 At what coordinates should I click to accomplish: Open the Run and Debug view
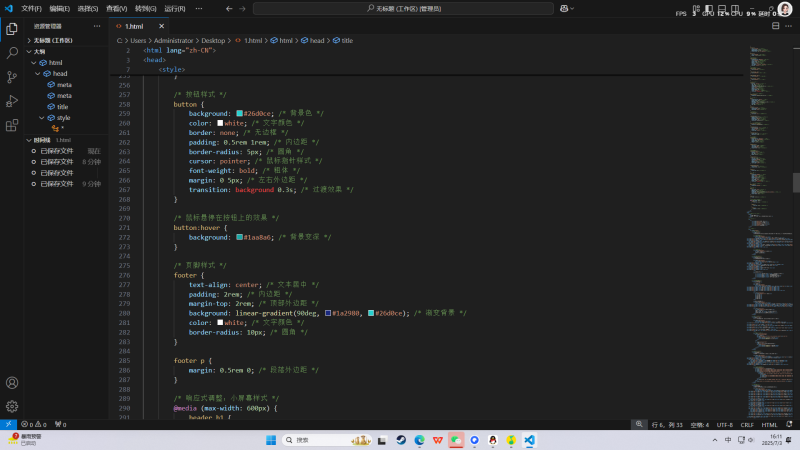pos(12,101)
